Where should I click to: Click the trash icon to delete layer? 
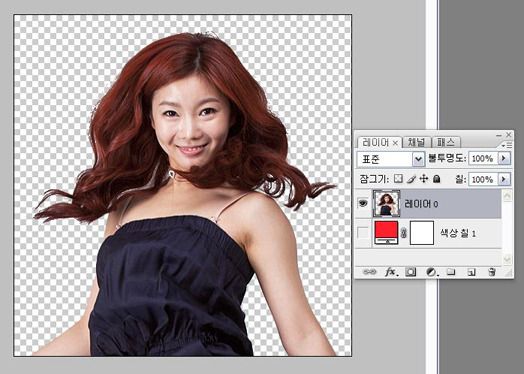[491, 272]
